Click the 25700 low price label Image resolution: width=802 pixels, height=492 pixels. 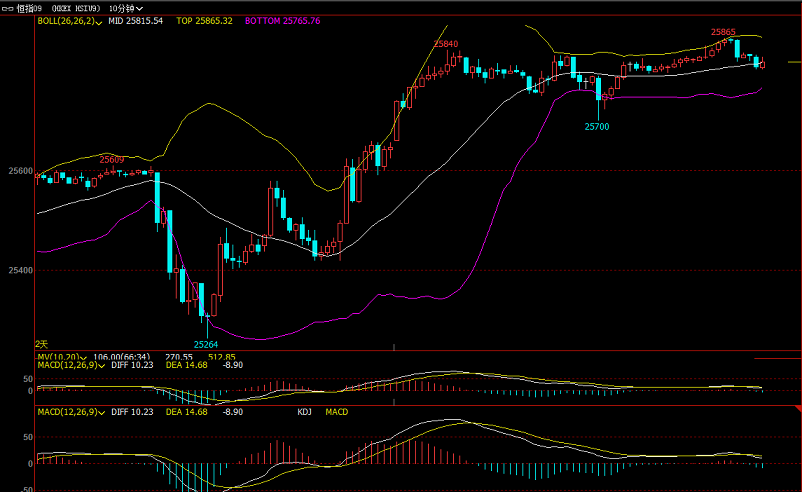597,127
